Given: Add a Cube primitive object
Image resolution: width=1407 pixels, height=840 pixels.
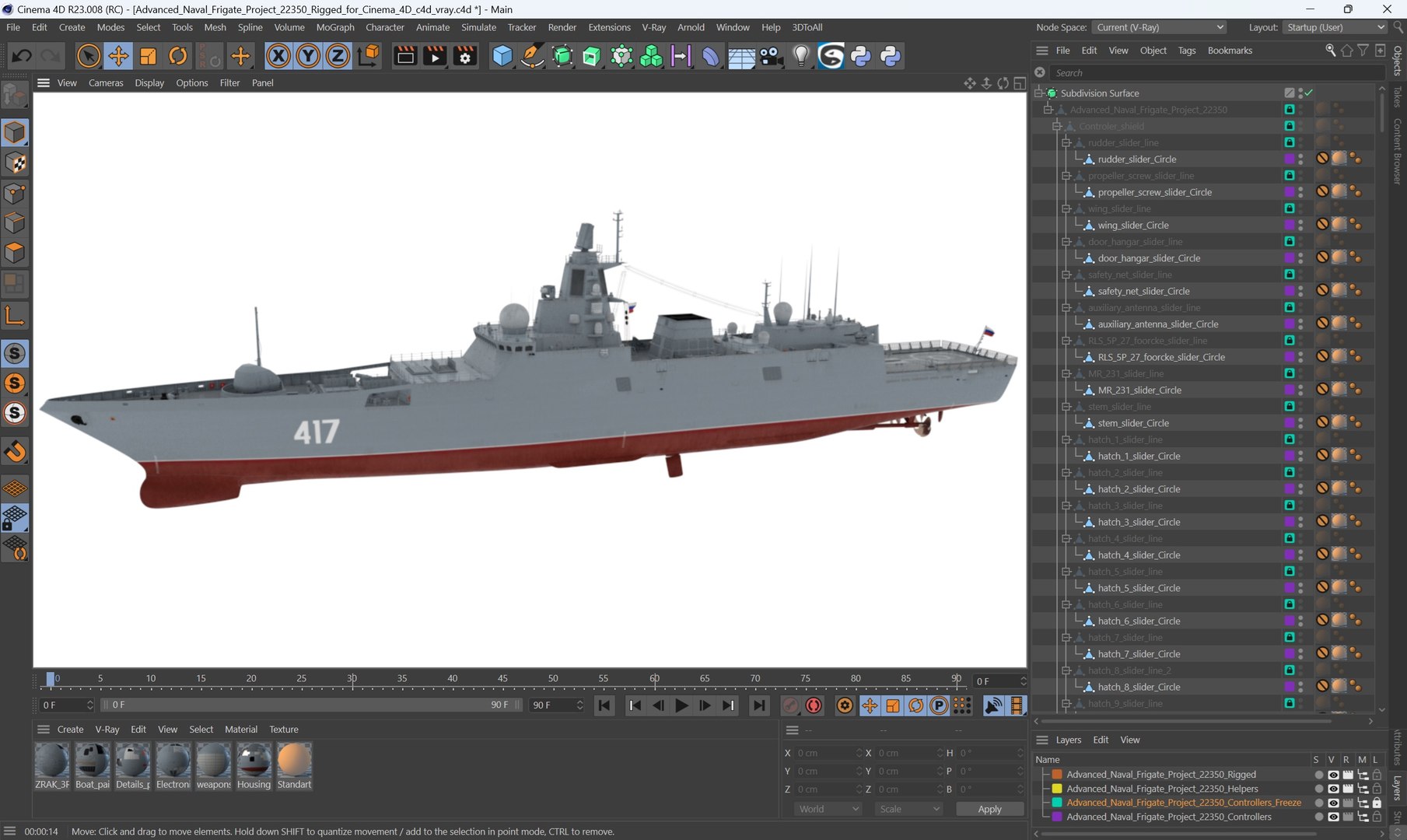Looking at the screenshot, I should point(502,56).
